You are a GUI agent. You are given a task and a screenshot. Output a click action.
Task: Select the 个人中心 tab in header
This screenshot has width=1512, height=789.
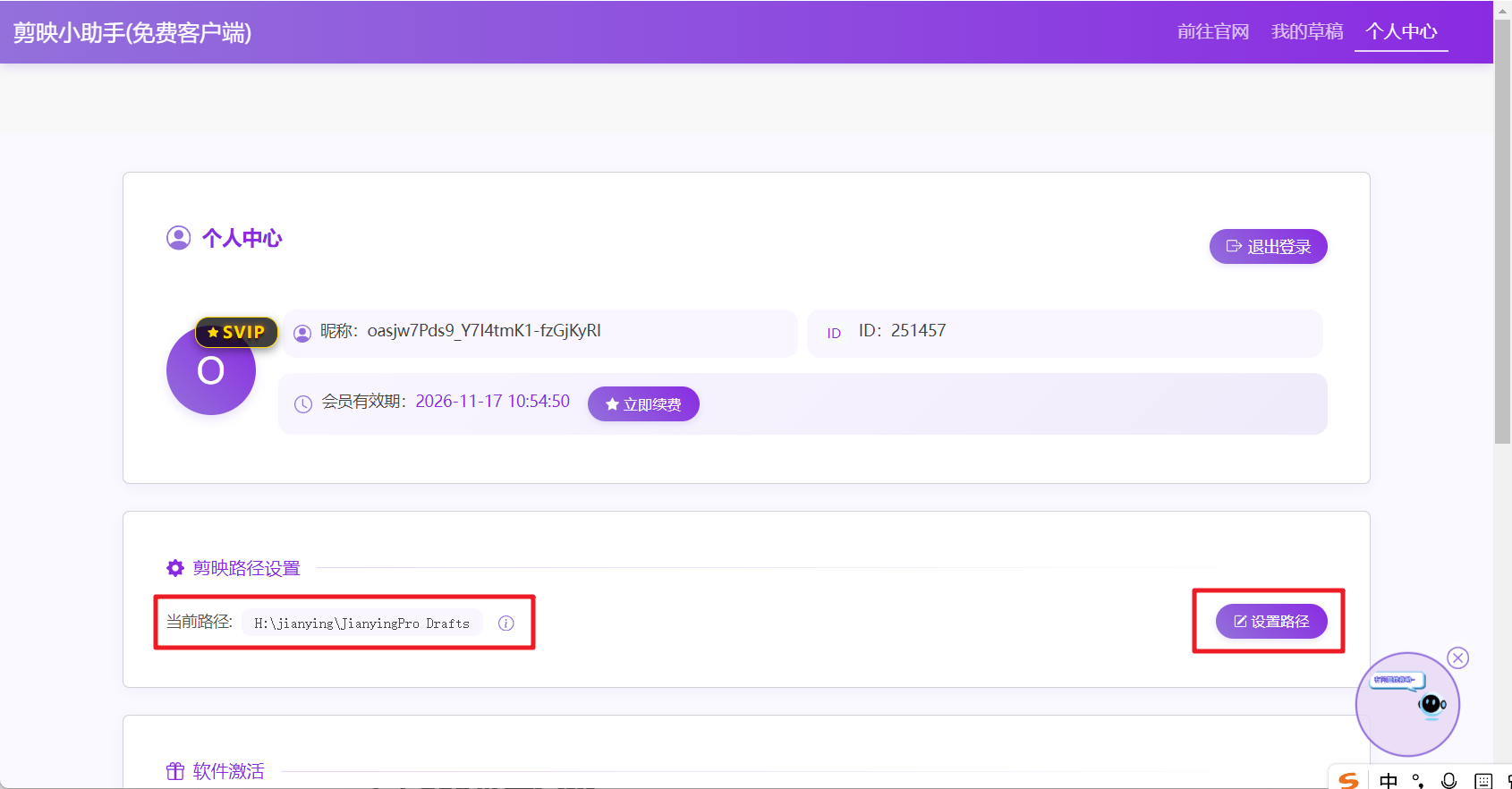(x=1401, y=31)
